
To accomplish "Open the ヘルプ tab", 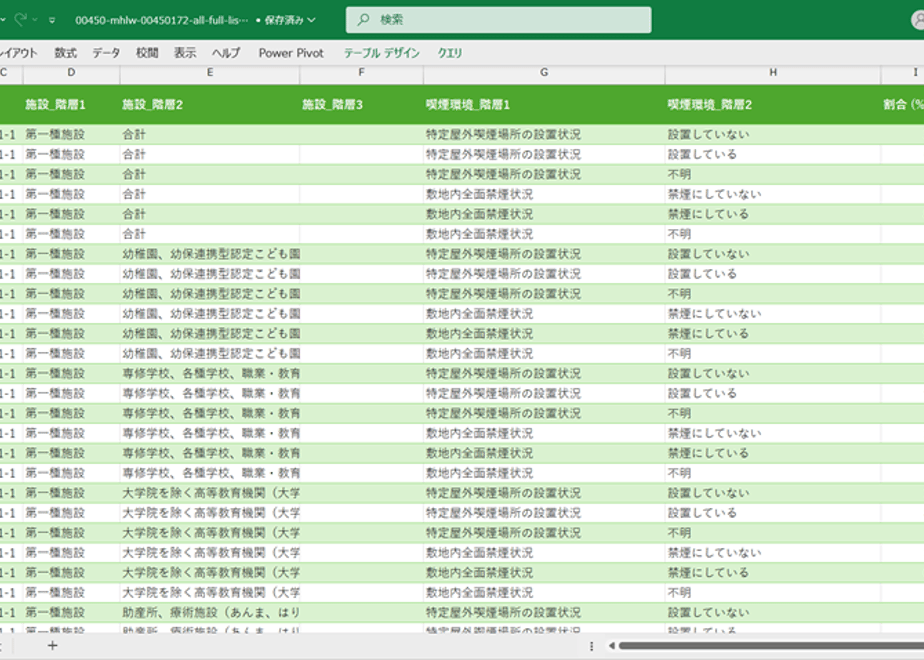I will tap(226, 53).
